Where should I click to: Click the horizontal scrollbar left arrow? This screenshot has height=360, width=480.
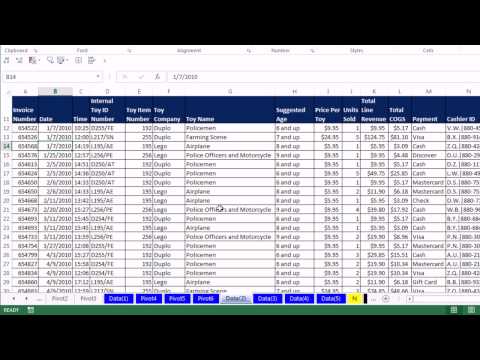(410, 299)
